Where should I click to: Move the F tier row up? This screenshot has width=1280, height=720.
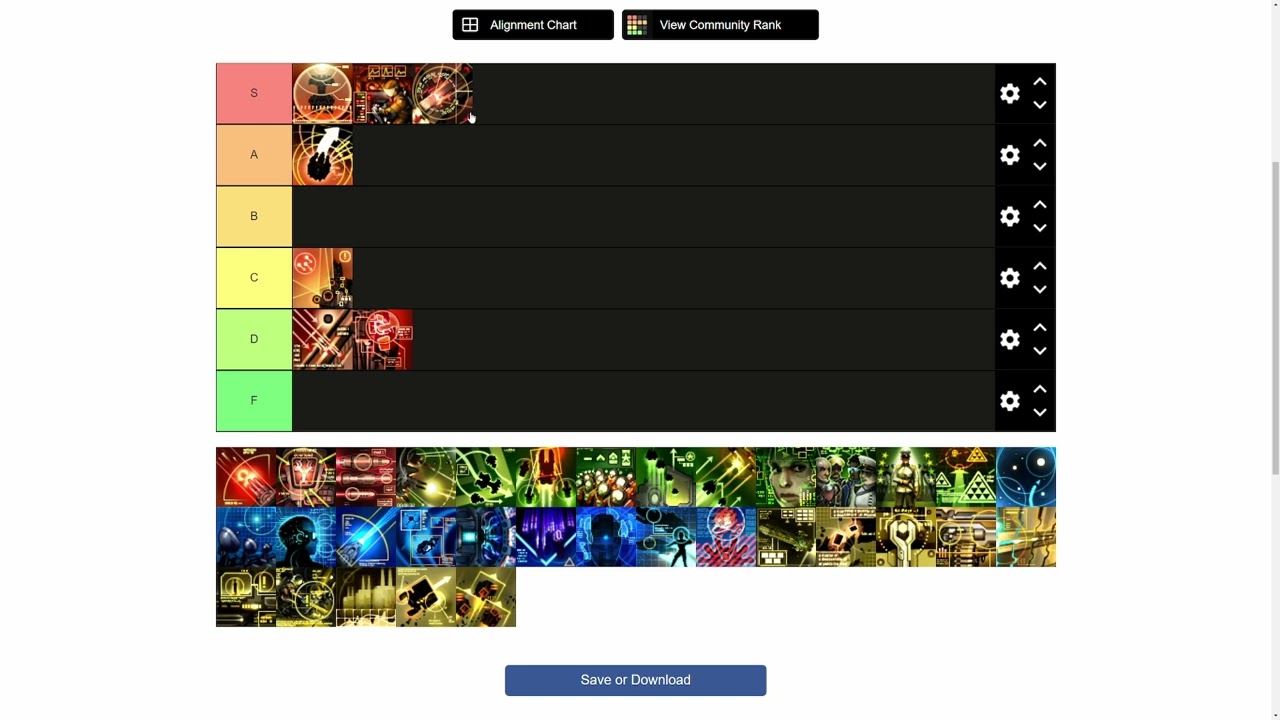1040,389
